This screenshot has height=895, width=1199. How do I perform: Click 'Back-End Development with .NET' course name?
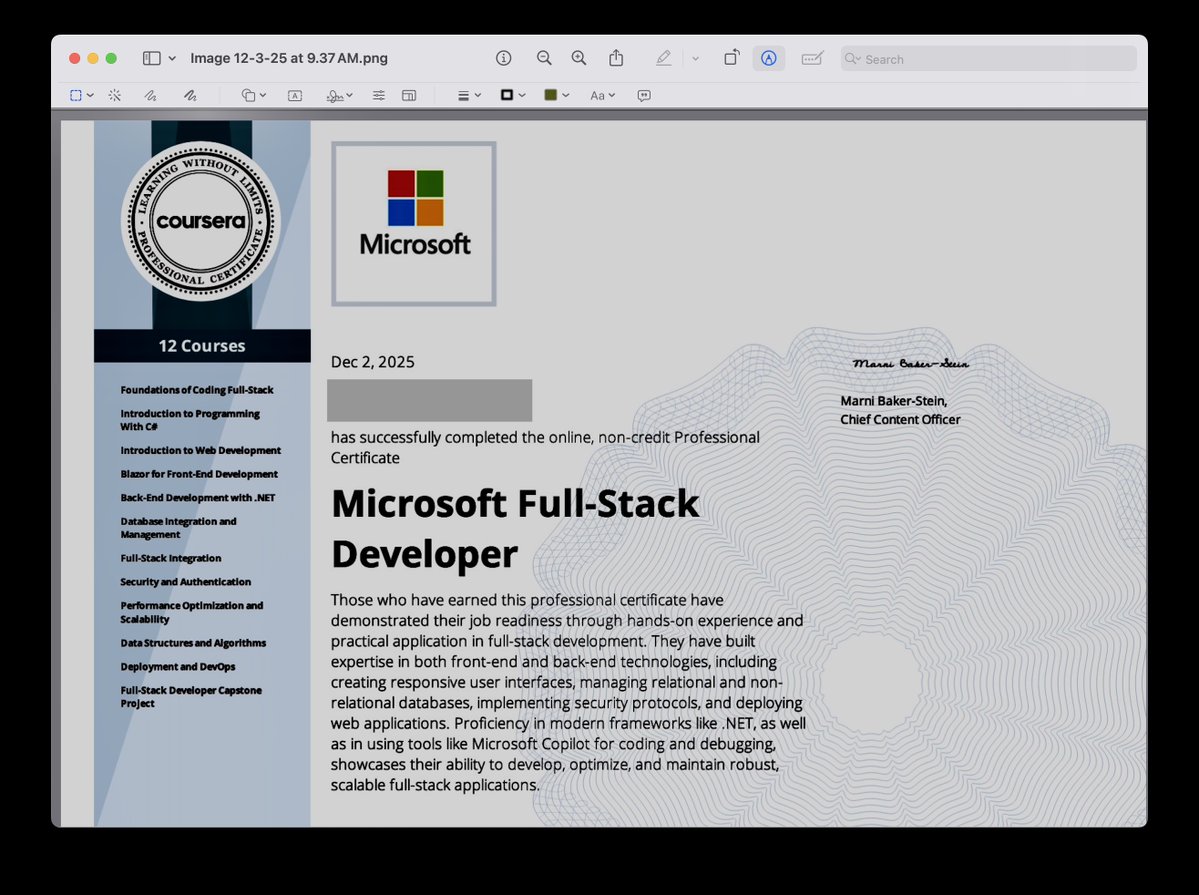point(197,498)
